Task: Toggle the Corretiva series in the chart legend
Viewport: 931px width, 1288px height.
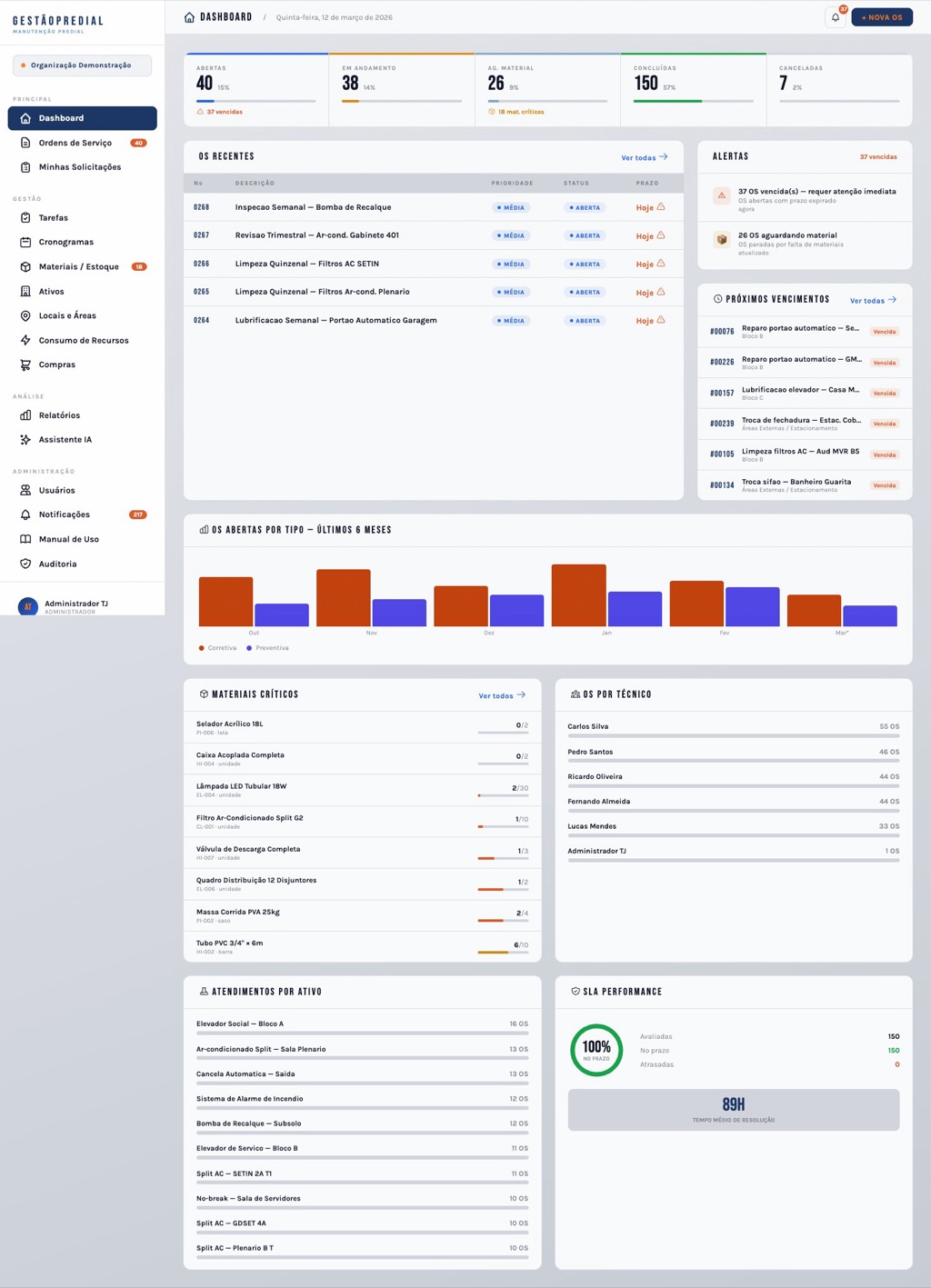Action: pos(220,647)
